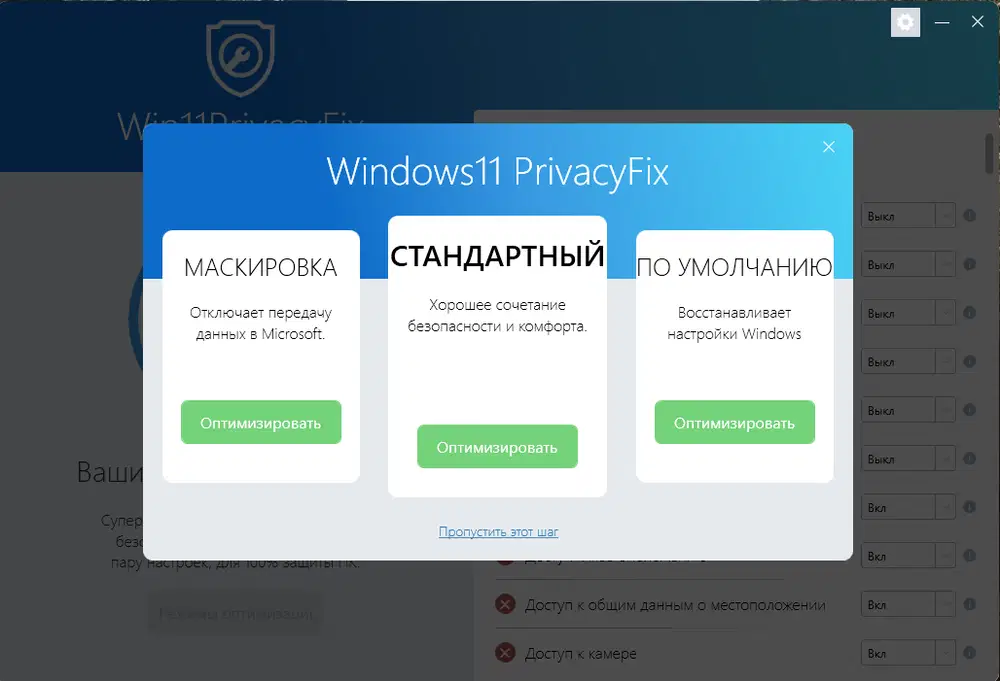
Task: Optimize using the Стандартный profile
Action: tap(497, 446)
